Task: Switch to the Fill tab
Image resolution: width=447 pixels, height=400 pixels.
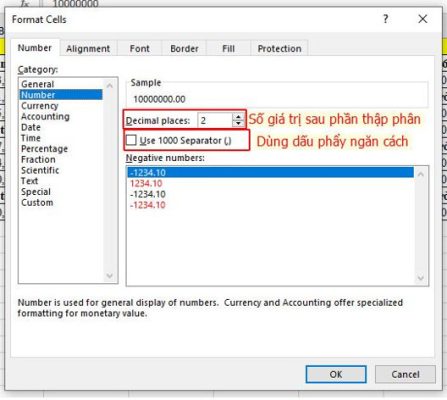Action: 228,49
